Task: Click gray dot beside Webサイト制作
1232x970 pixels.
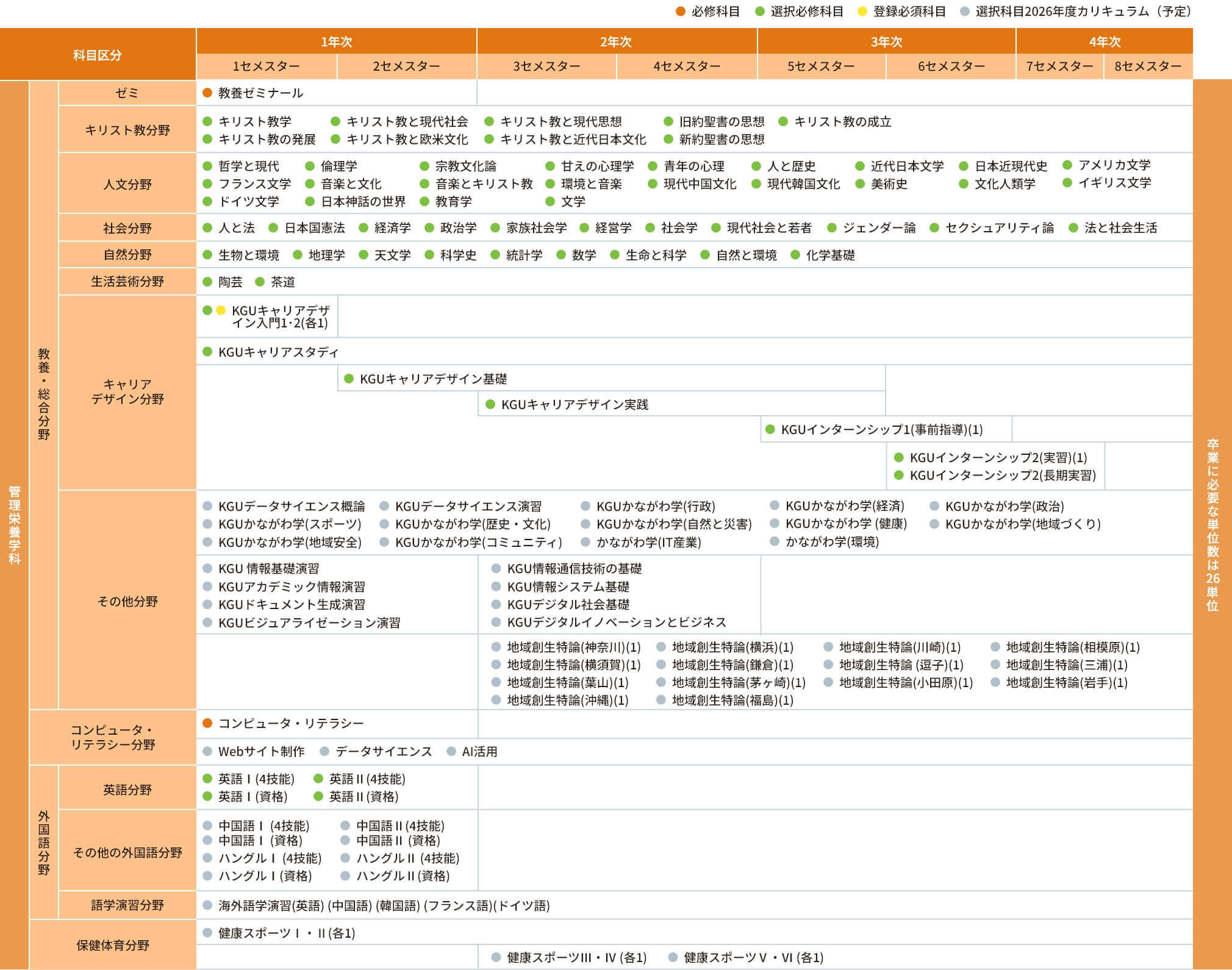Action: tap(207, 752)
